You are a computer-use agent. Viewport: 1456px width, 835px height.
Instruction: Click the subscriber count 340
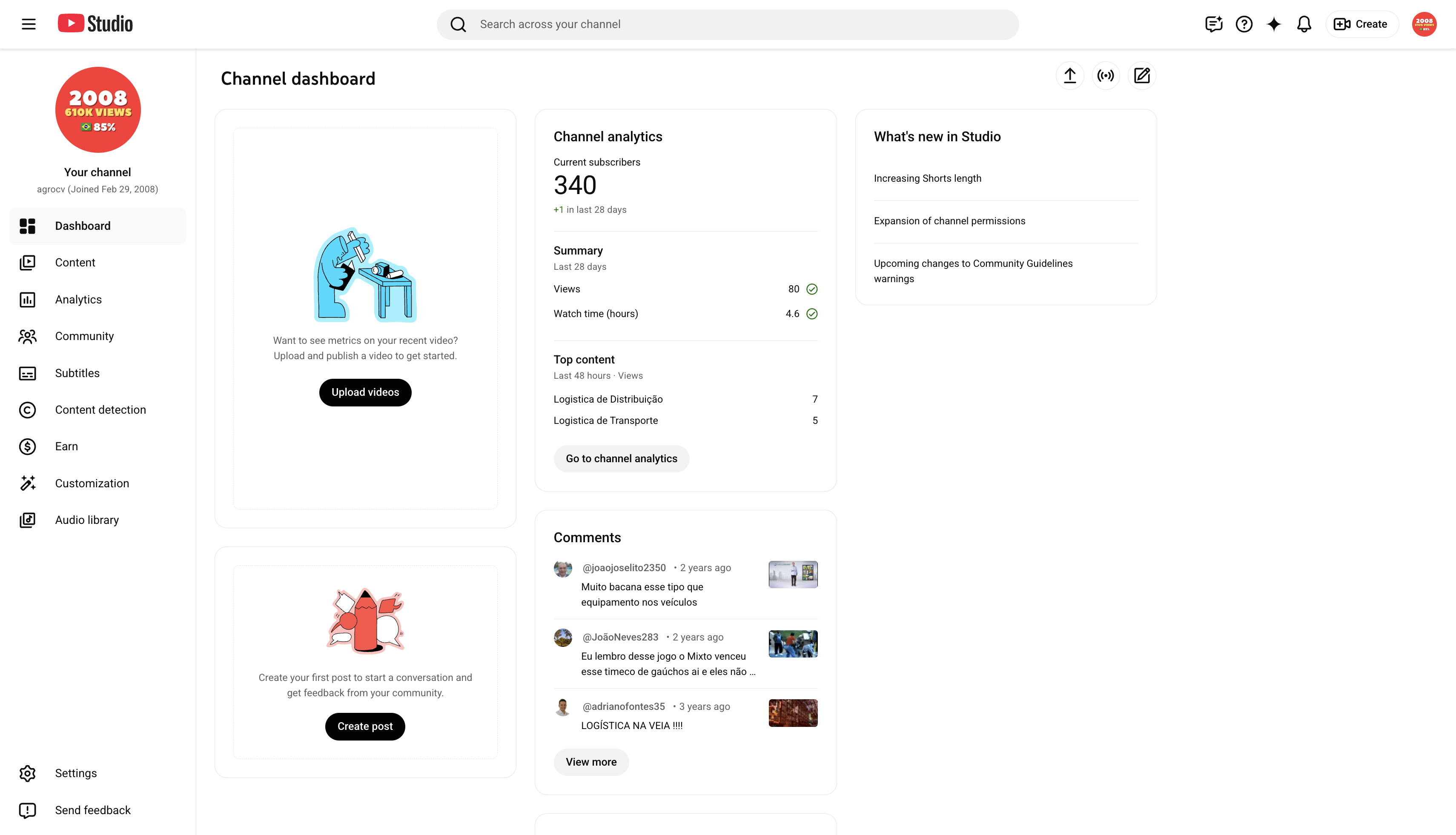(575, 185)
